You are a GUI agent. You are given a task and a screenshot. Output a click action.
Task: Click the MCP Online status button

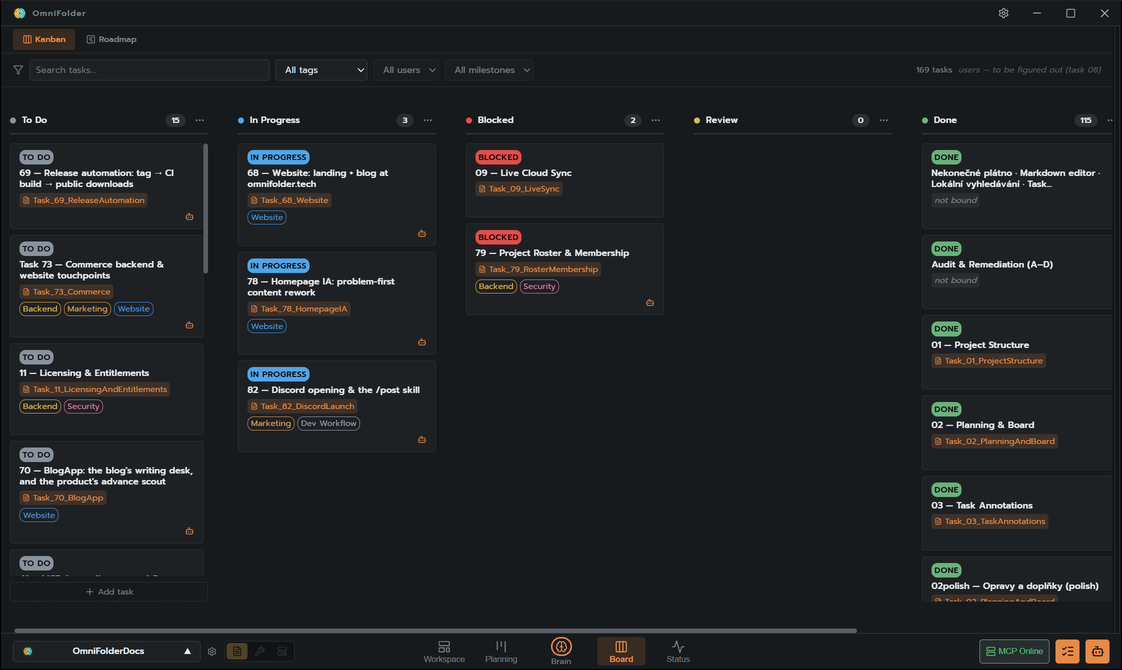tap(1014, 651)
